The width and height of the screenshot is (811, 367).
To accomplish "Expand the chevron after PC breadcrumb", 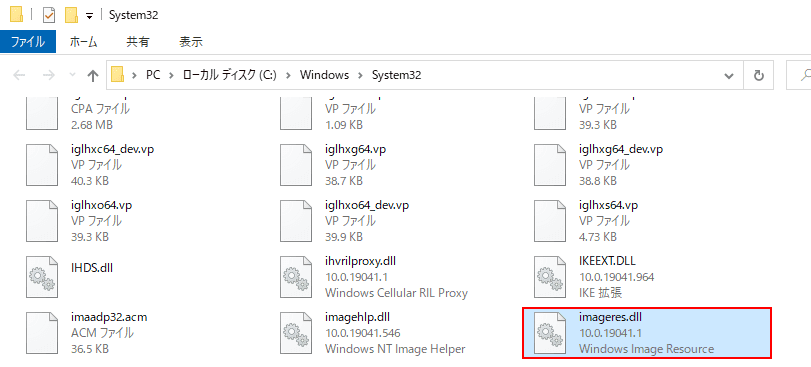I will [x=172, y=75].
